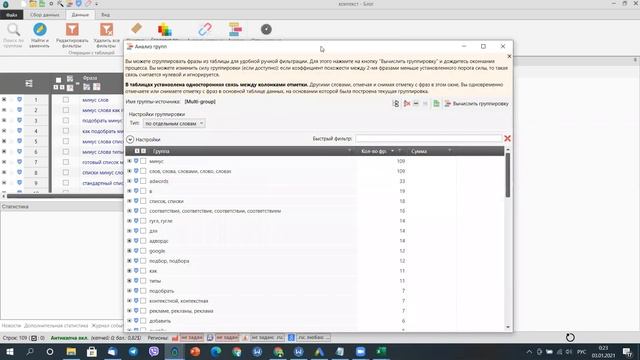Screen dimensions: 640x360
Task: Open the Новости bottom tab
Action: click(x=11, y=326)
